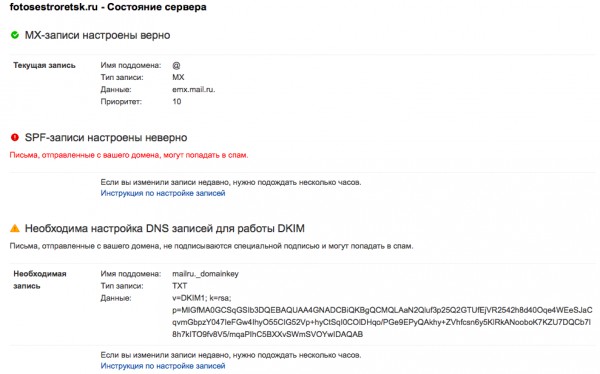
Task: Click the SPF-записи настроены неверно heading
Action: click(106, 137)
